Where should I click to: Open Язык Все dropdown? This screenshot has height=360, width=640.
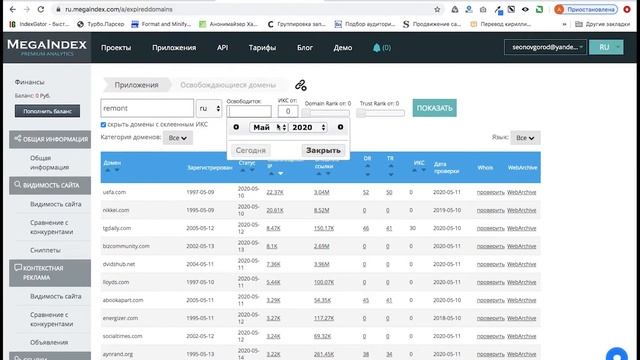pyautogui.click(x=525, y=138)
